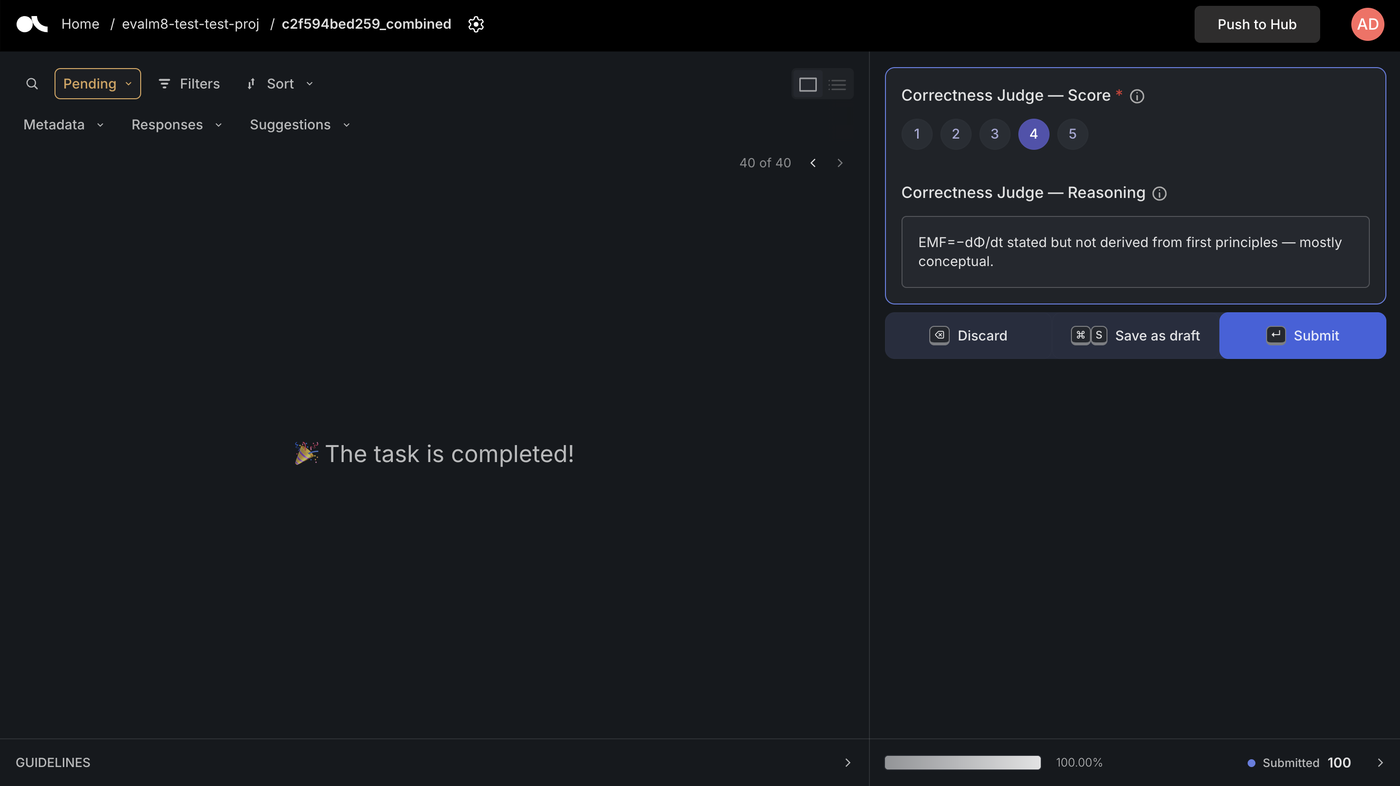Click the Argilla logo icon
The width and height of the screenshot is (1400, 786).
[32, 24]
